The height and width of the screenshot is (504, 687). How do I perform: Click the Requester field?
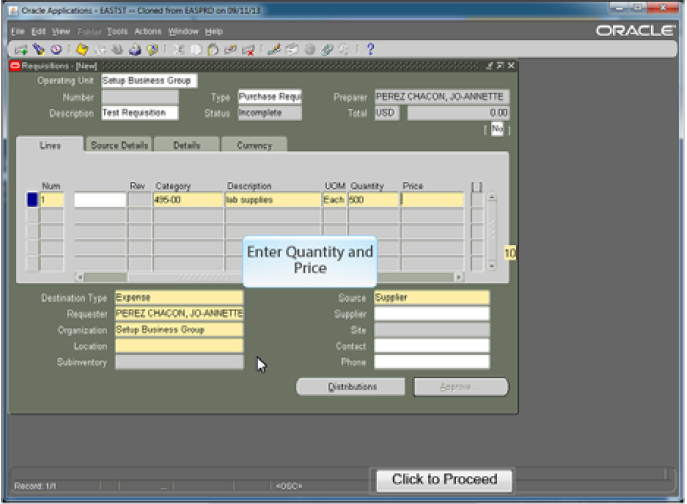(179, 313)
